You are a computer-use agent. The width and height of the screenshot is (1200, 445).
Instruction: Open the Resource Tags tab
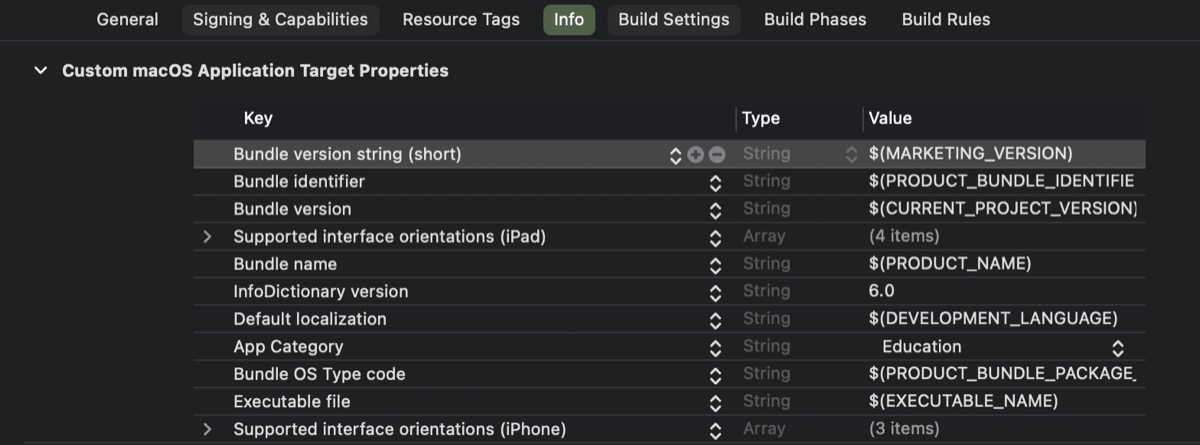(x=461, y=19)
